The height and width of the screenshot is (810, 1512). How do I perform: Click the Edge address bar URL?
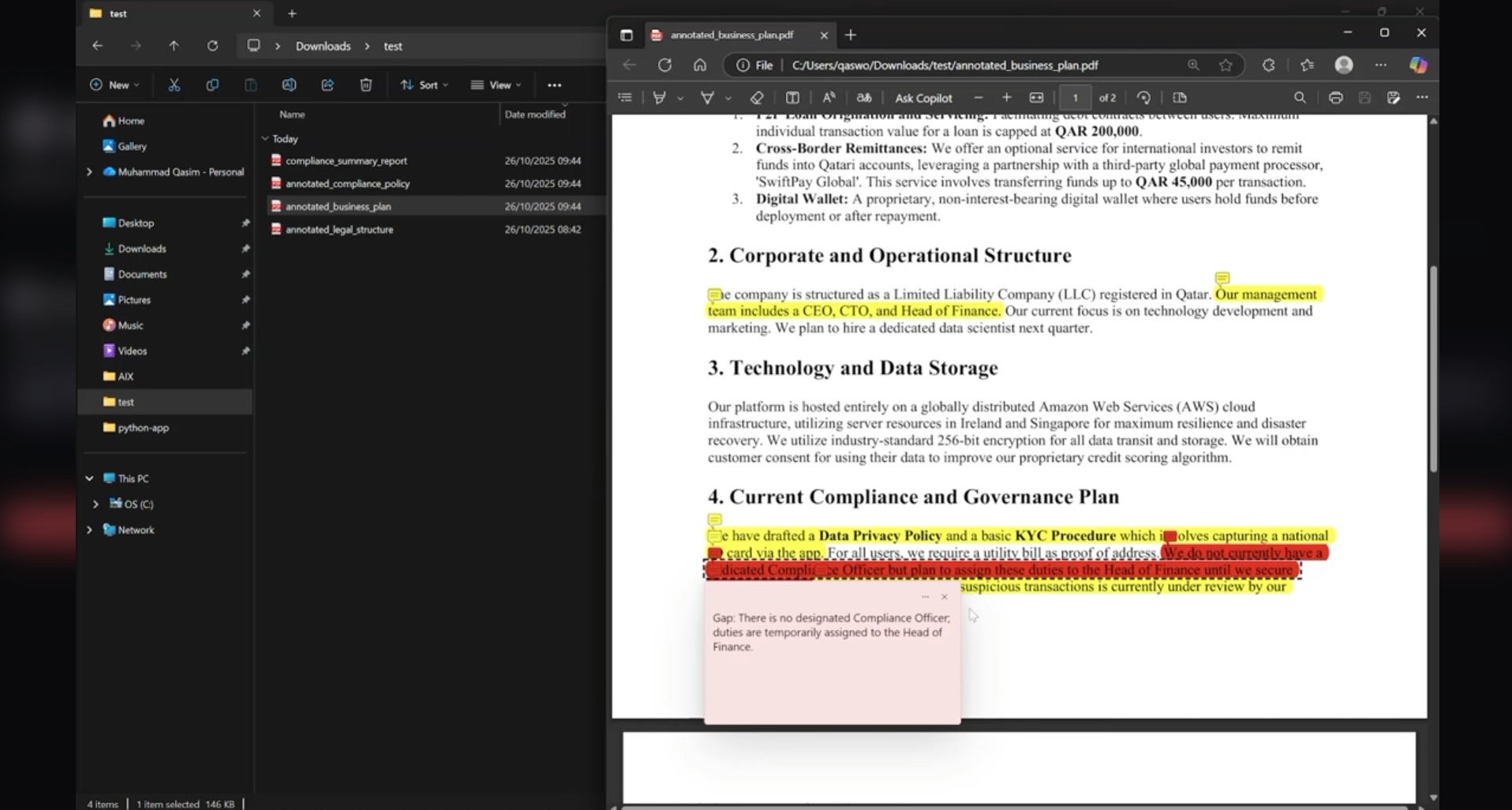pyautogui.click(x=945, y=66)
